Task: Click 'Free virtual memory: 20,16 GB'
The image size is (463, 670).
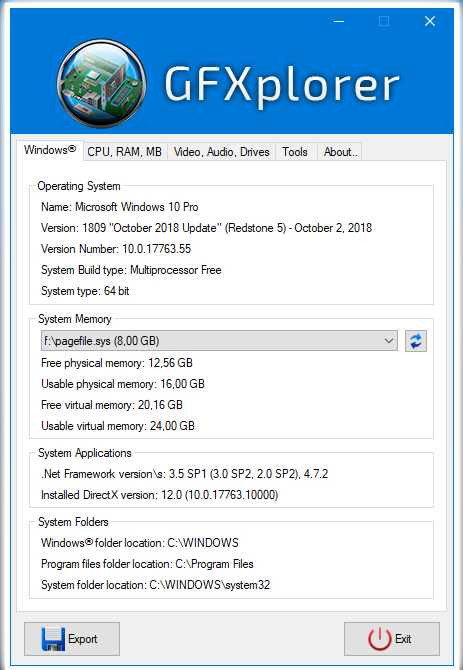Action: [x=112, y=405]
